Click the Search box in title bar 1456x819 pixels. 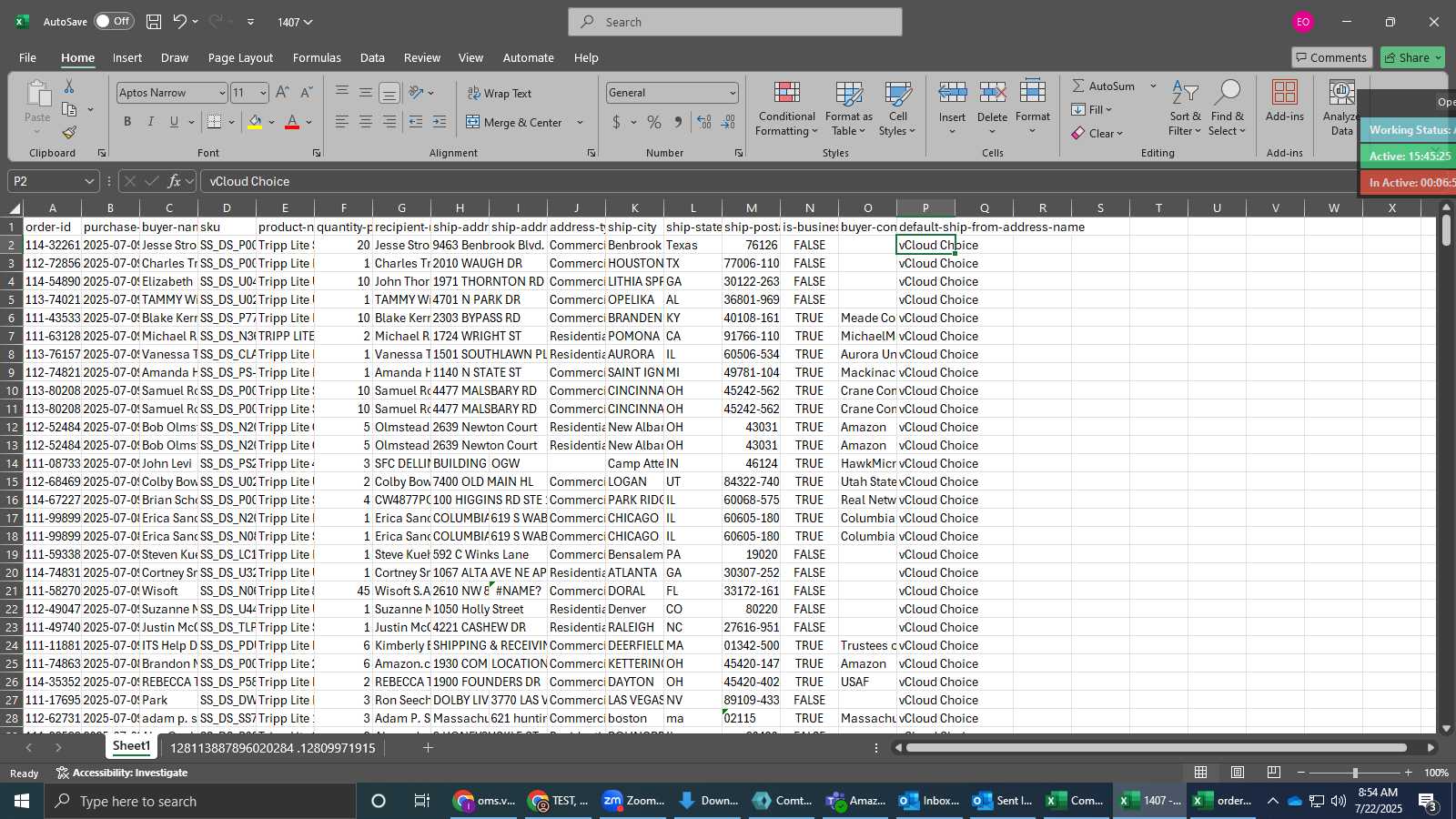coord(735,22)
